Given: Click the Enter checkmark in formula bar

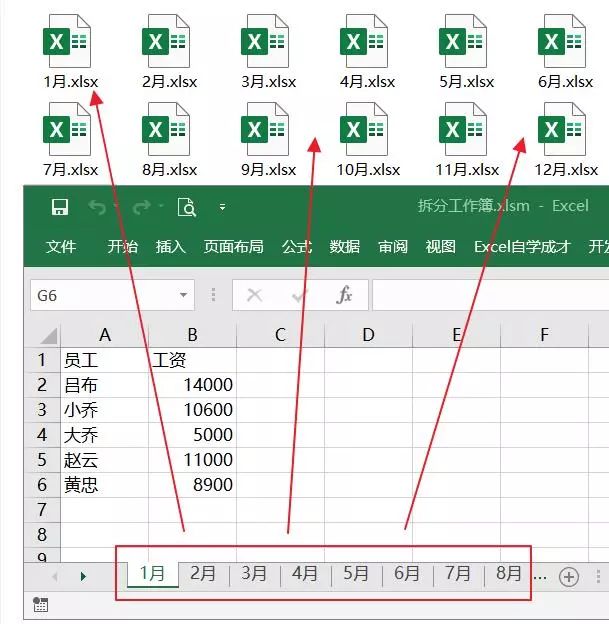Looking at the screenshot, I should [x=299, y=295].
